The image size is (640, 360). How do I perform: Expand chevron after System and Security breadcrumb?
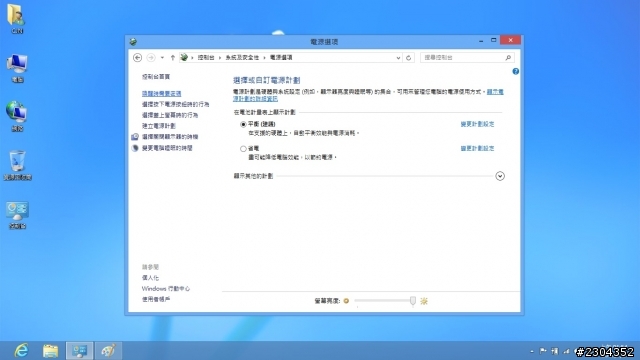[264, 58]
